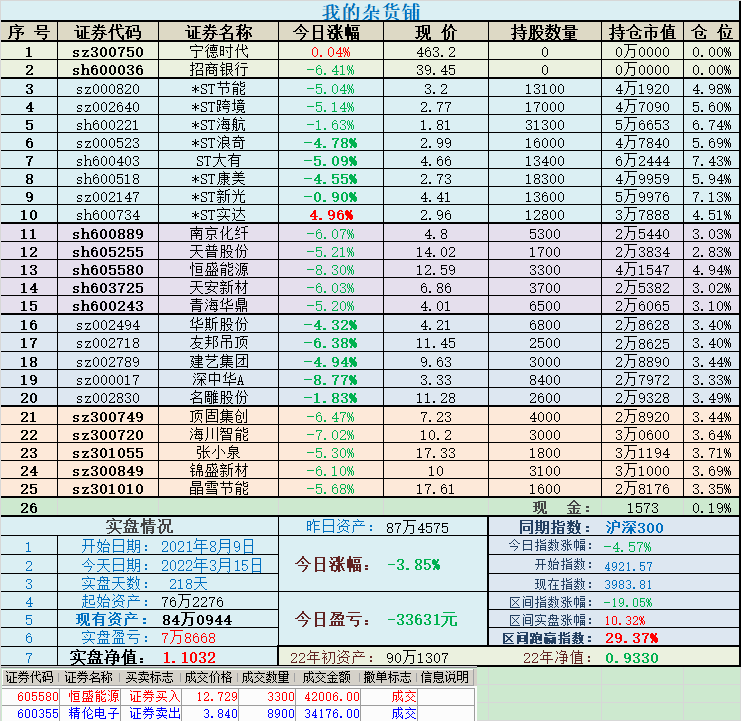741x721 pixels.
Task: Click today's date 2022年3月15日
Action: pyautogui.click(x=212, y=565)
